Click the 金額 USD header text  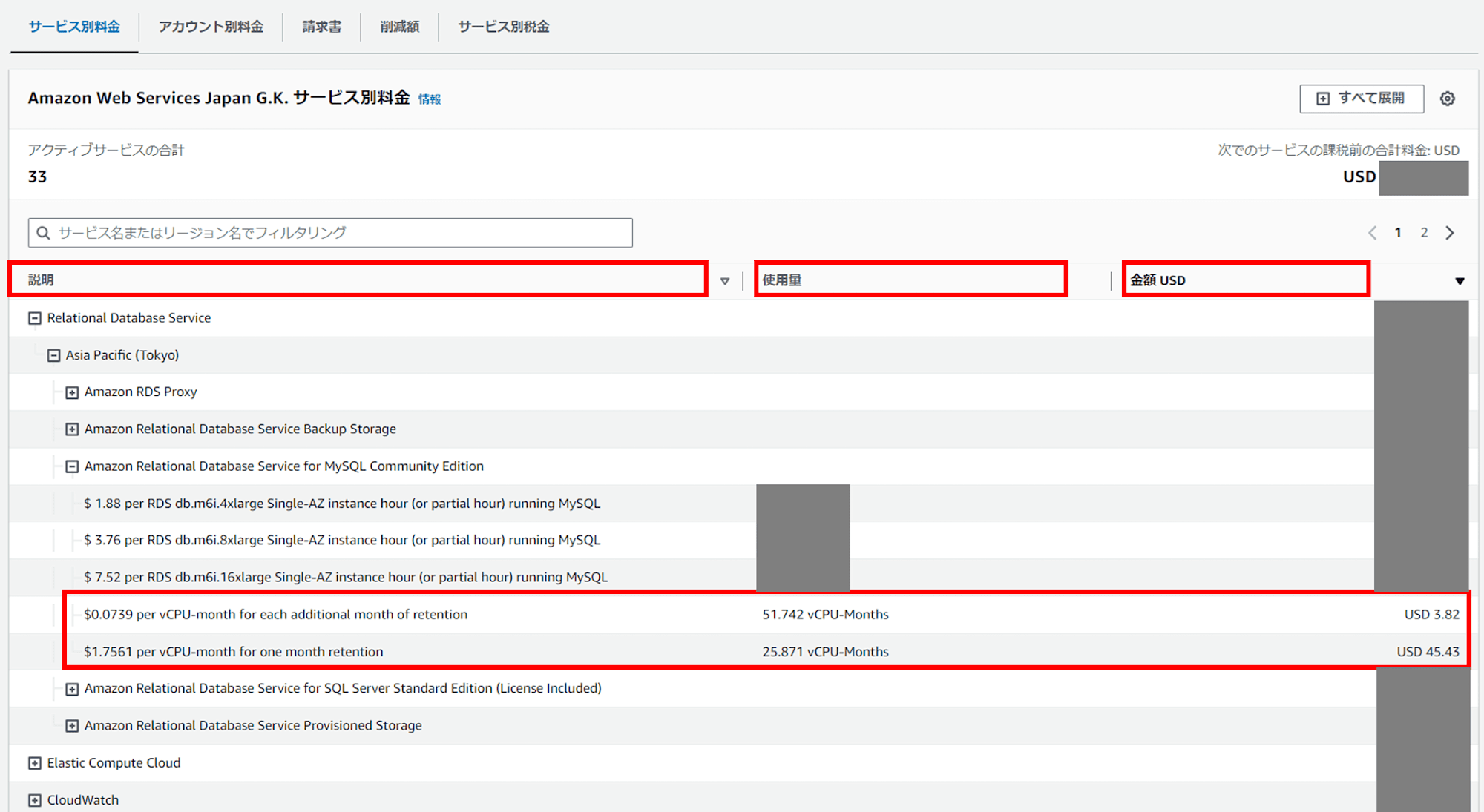point(1158,280)
